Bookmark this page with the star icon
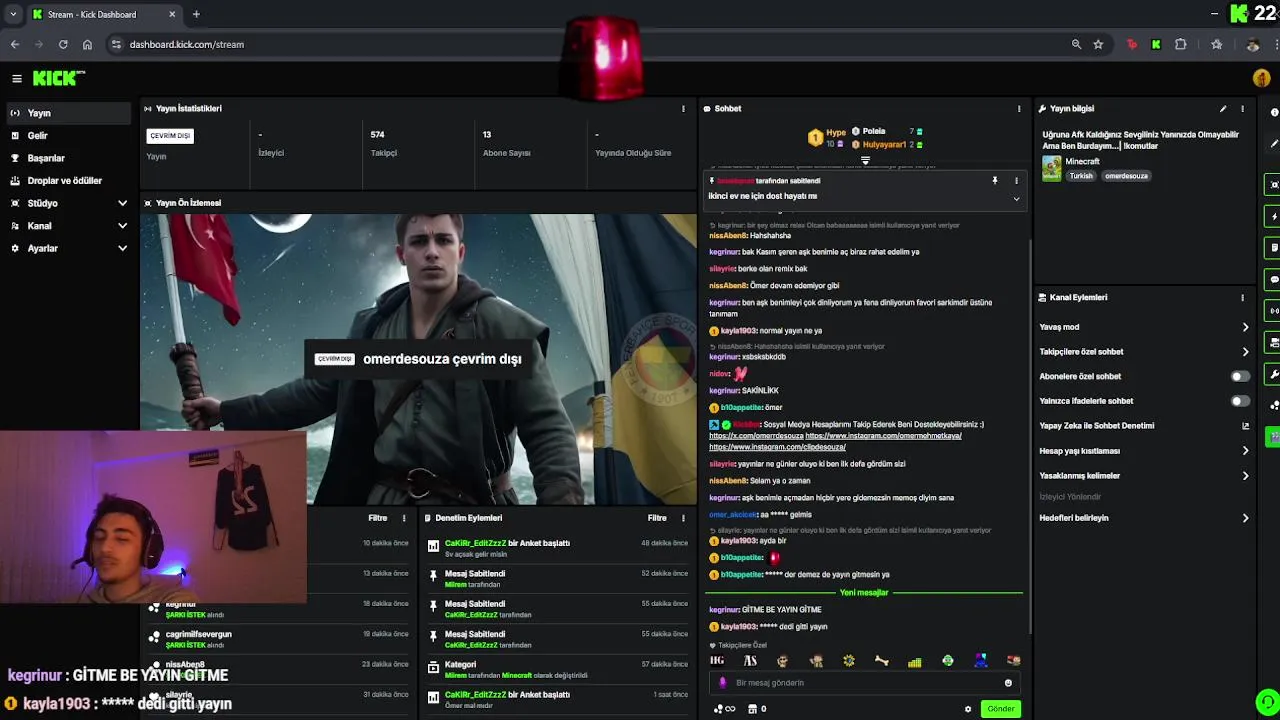 point(1098,44)
